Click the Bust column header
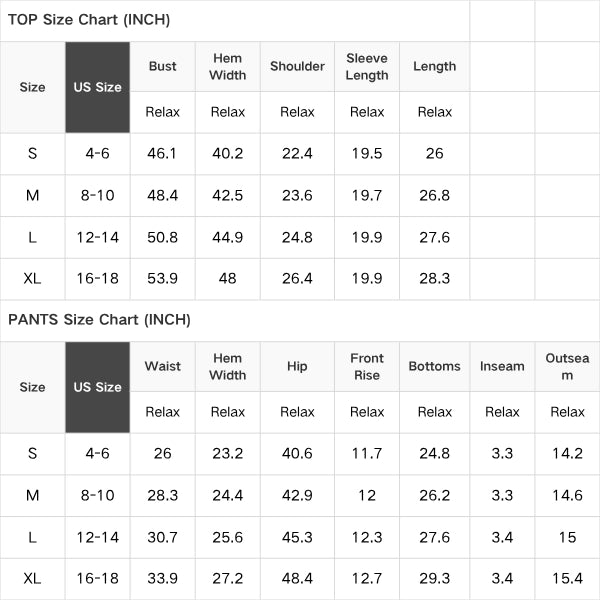600x600 pixels. [163, 66]
